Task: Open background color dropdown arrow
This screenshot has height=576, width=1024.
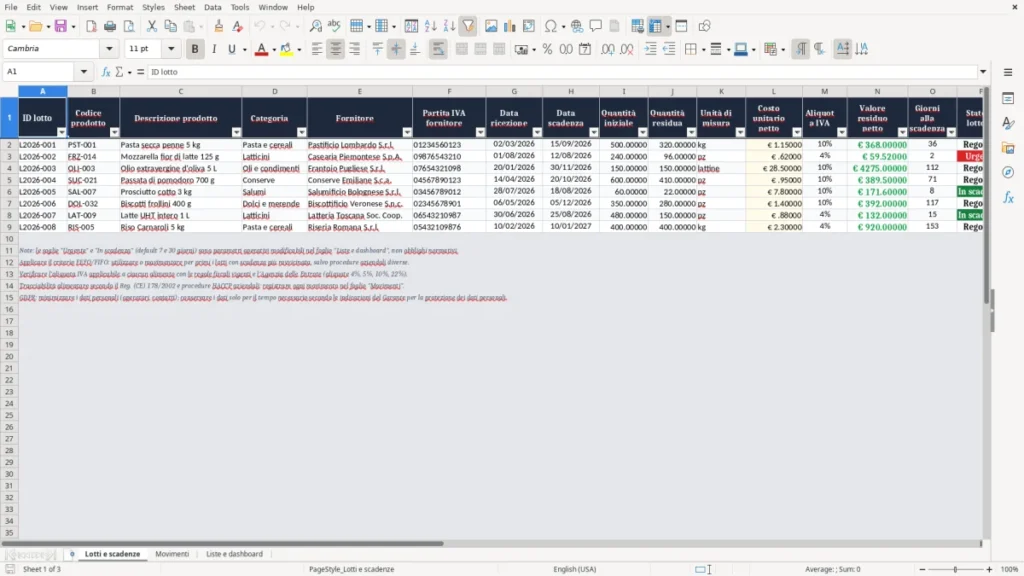Action: [x=299, y=50]
